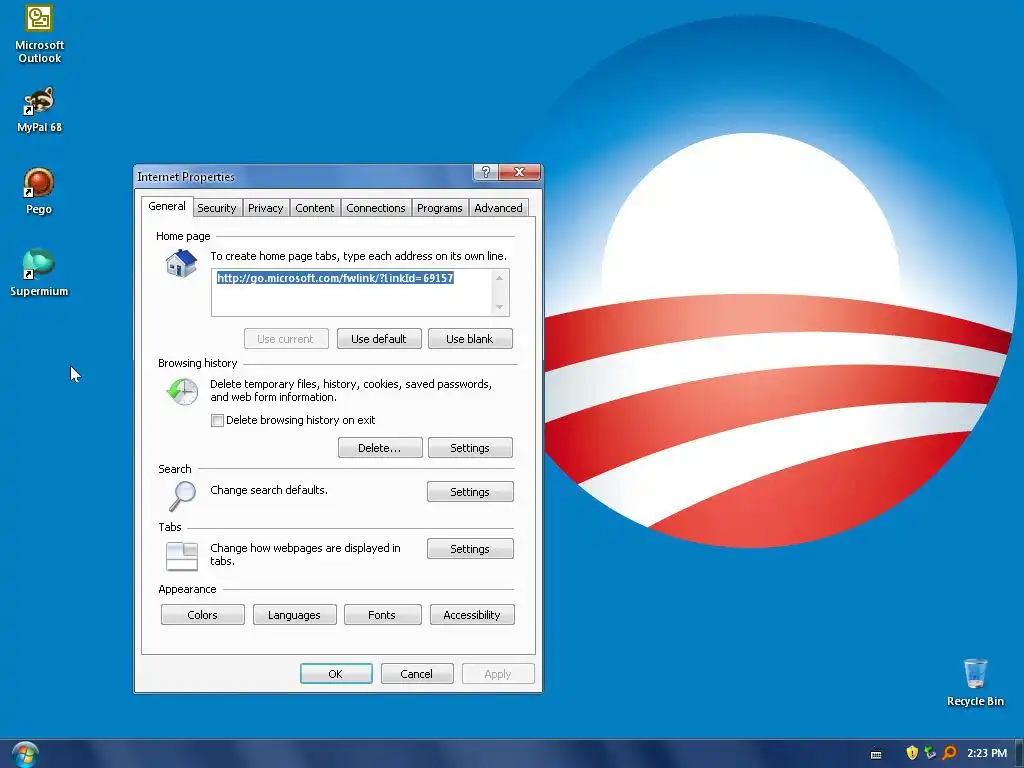Switch to the Security tab
The image size is (1024, 768).
pyautogui.click(x=216, y=208)
